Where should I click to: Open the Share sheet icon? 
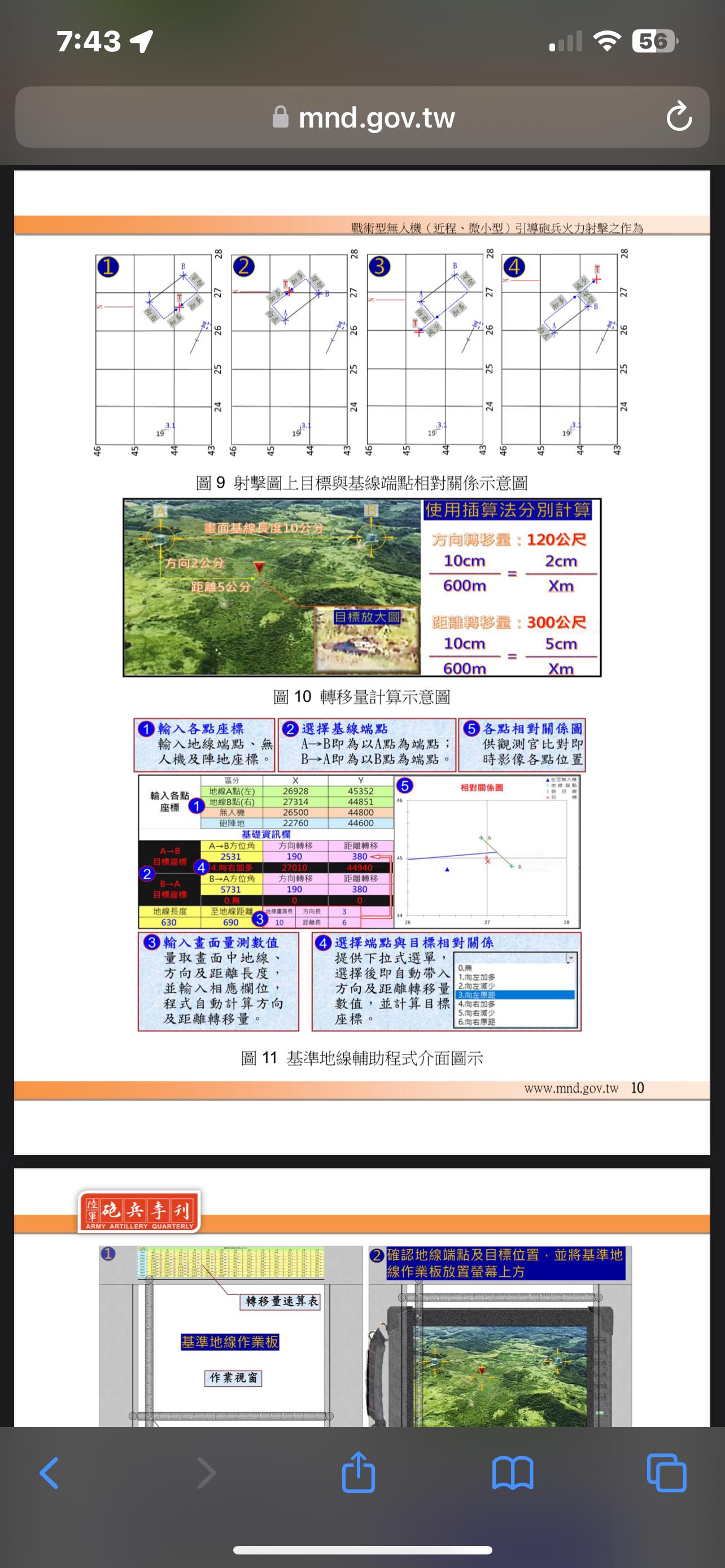click(x=358, y=1472)
